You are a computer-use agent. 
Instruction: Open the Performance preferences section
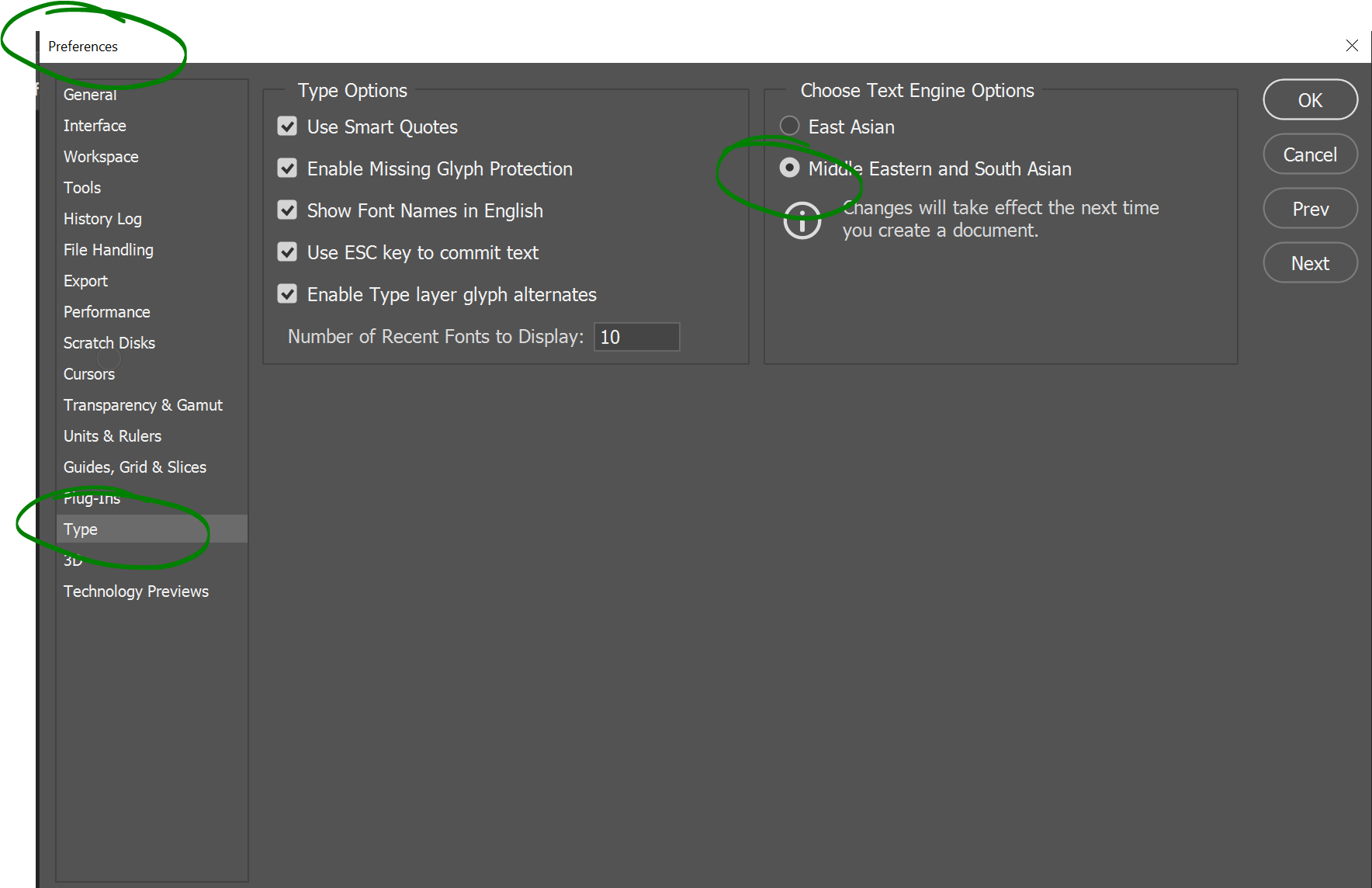(107, 312)
